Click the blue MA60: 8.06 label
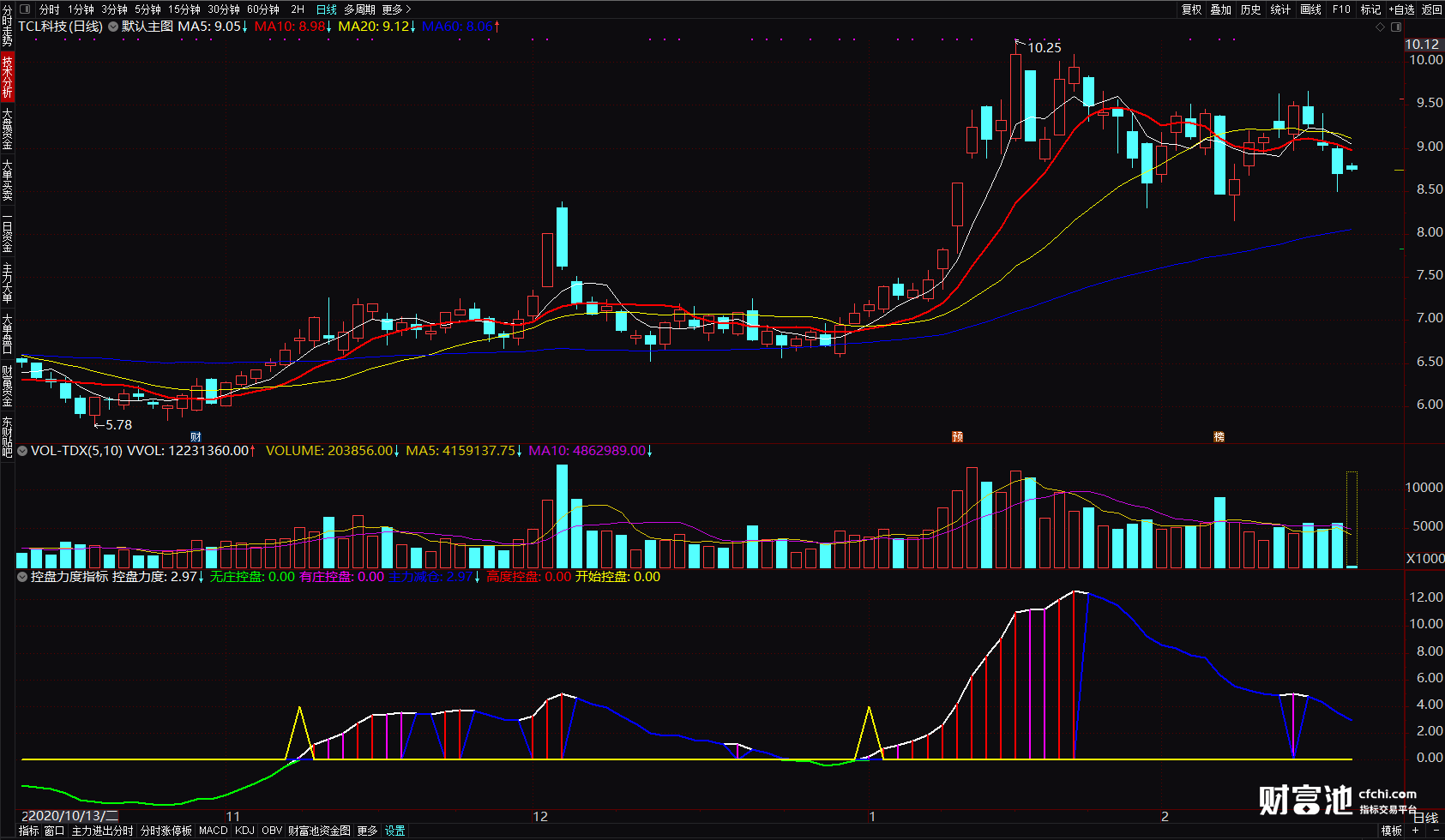This screenshot has height=840, width=1445. pos(461,27)
